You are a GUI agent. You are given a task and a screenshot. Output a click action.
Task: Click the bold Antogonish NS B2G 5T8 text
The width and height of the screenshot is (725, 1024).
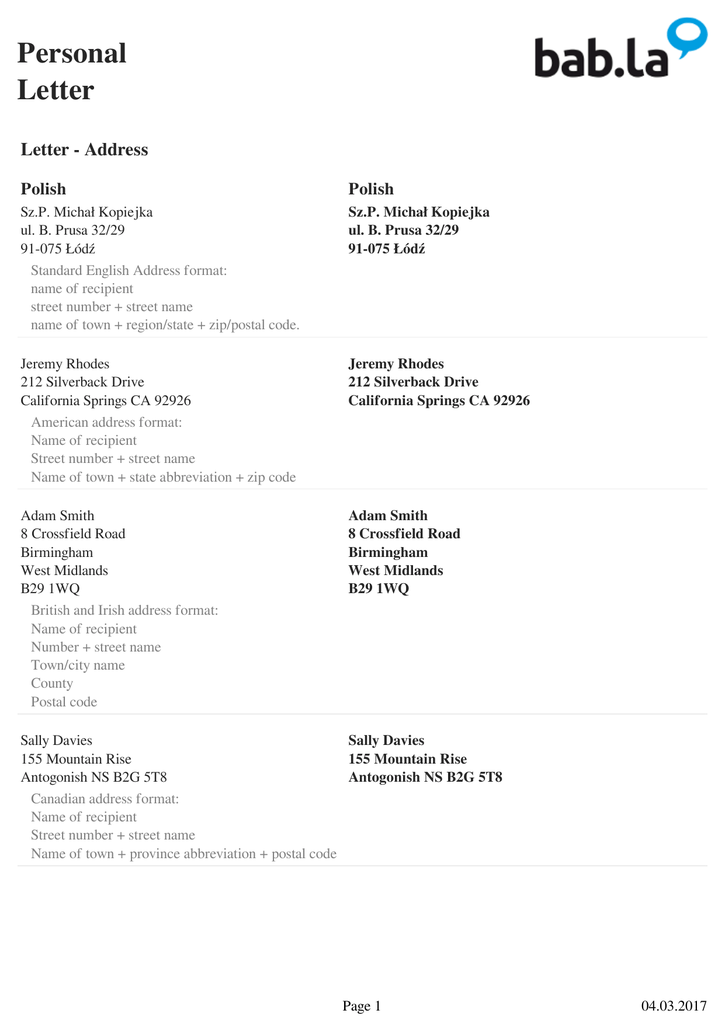[x=425, y=777]
